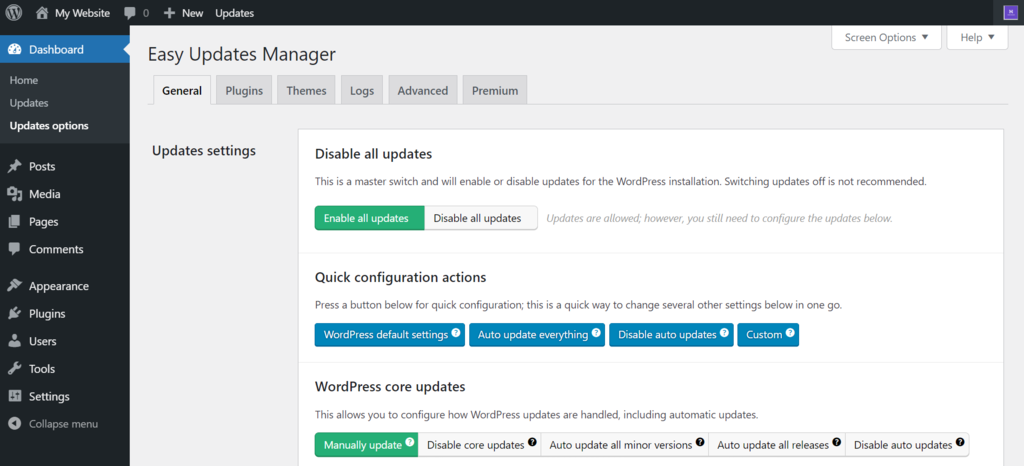The width and height of the screenshot is (1024, 466).
Task: Click help icon on Manually update
Action: [x=409, y=443]
